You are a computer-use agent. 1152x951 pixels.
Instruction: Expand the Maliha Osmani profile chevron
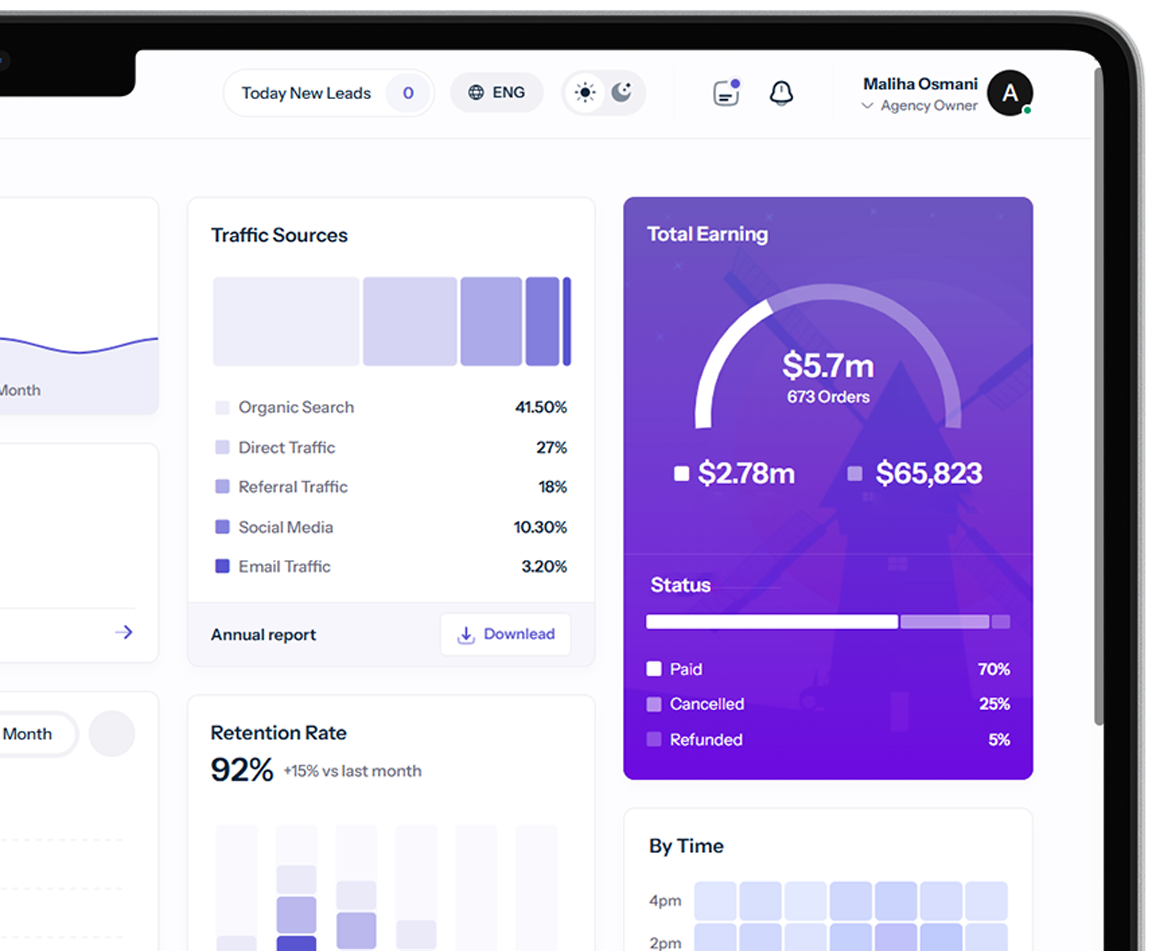pyautogui.click(x=867, y=106)
